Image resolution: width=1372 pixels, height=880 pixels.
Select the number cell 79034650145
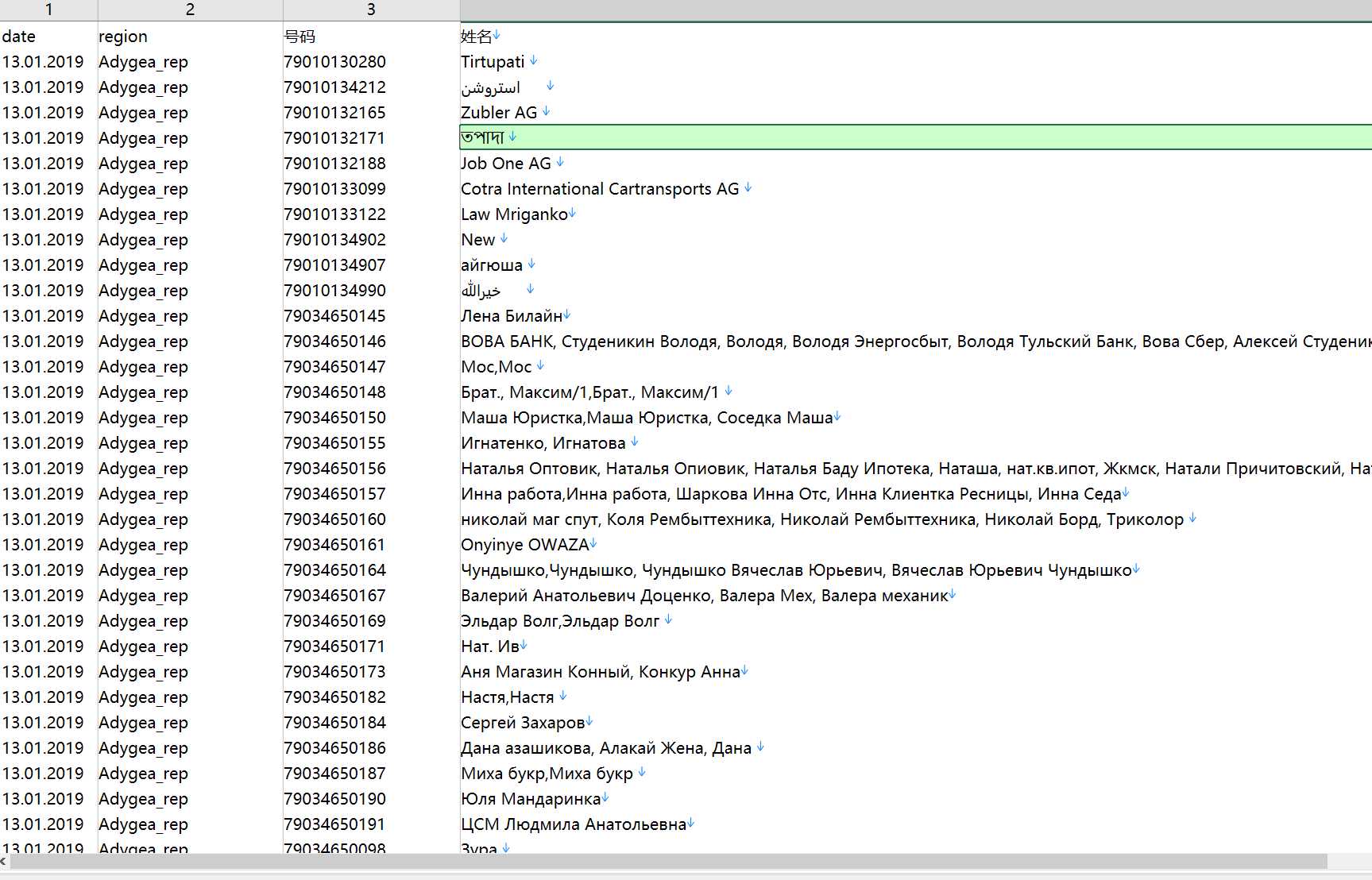(x=371, y=316)
